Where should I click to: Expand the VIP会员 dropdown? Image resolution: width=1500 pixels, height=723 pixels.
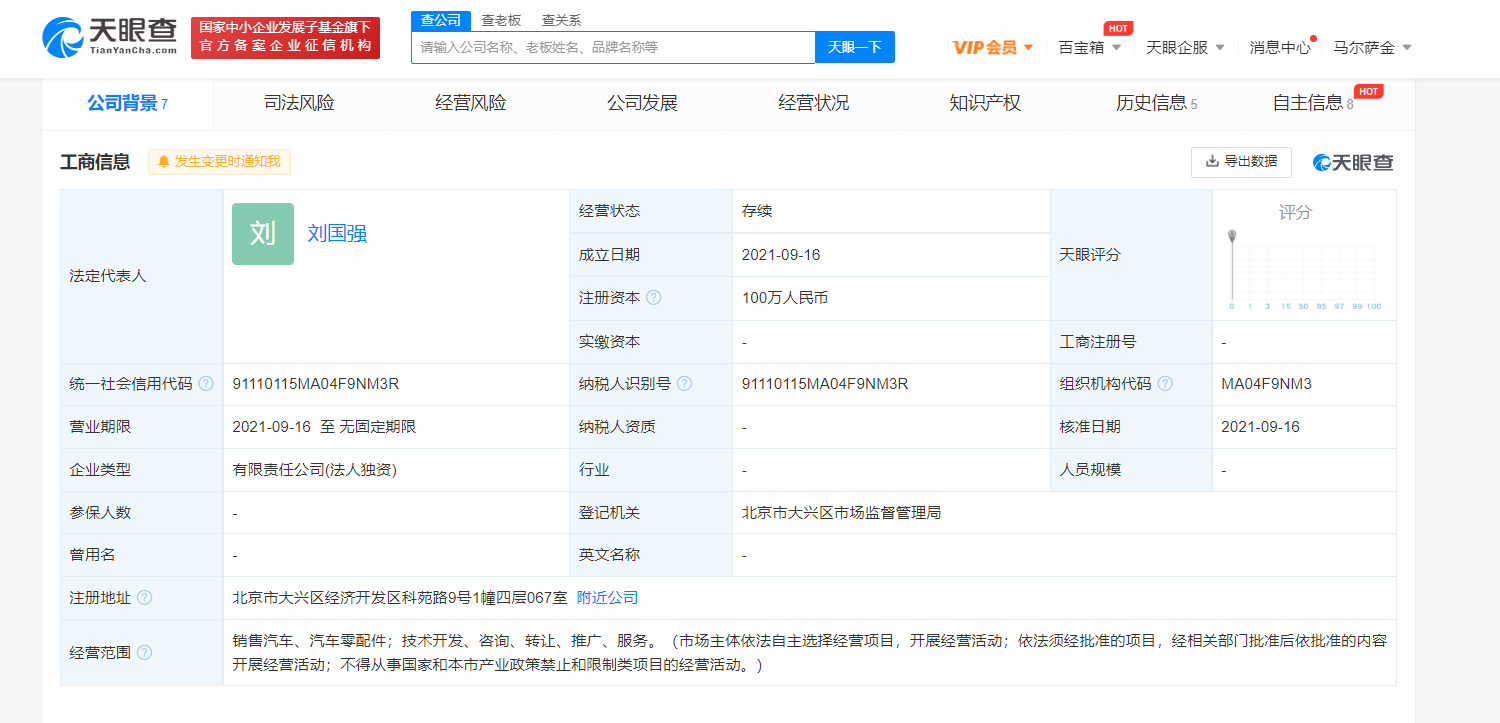point(993,47)
